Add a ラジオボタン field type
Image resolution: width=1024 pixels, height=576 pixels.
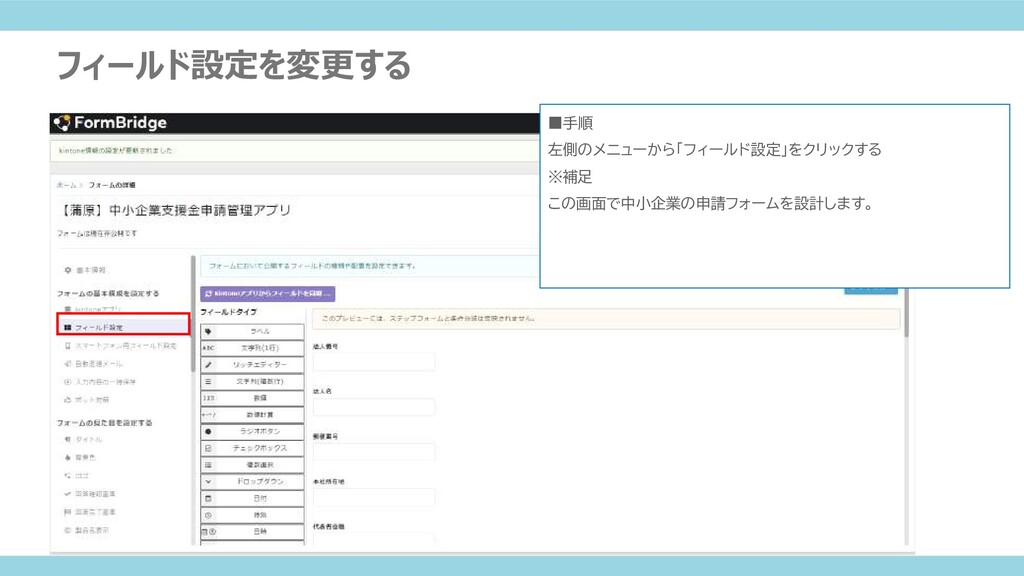pos(252,431)
